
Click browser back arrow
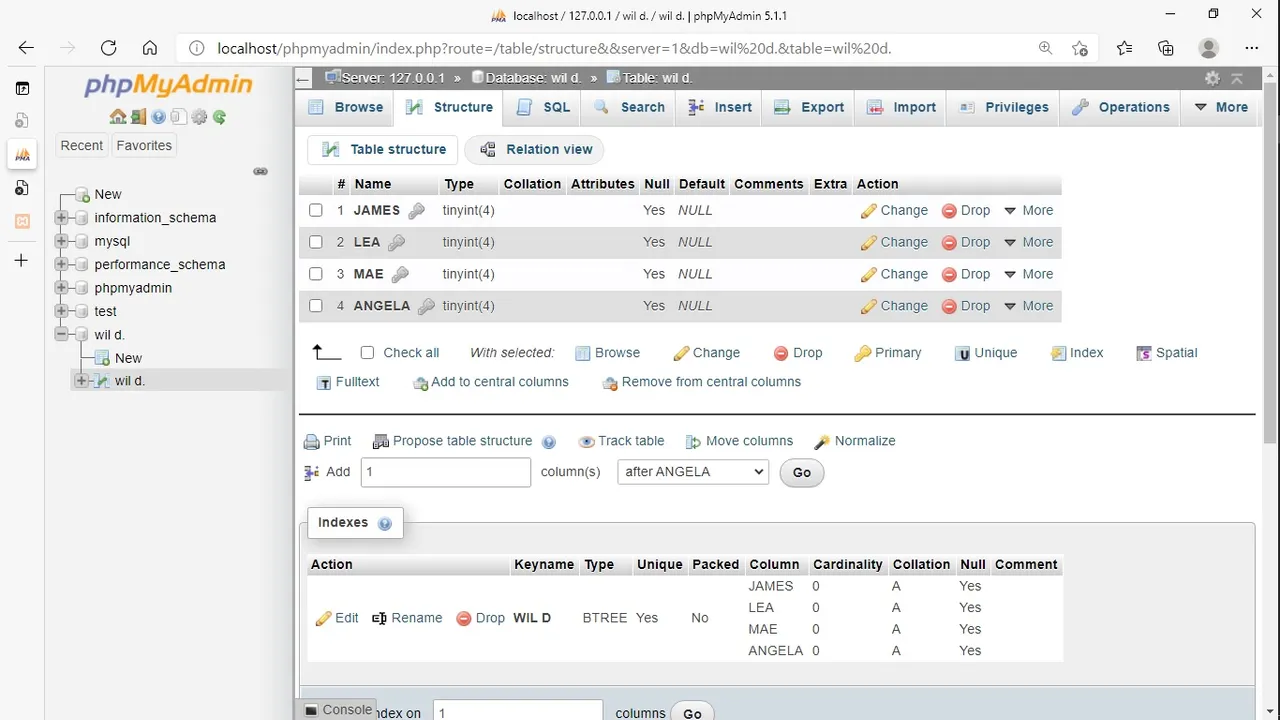click(26, 48)
